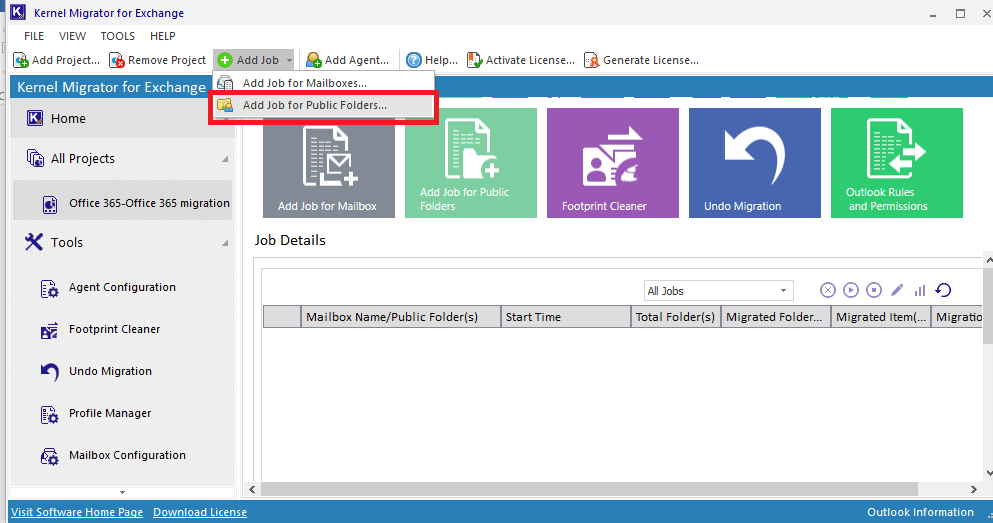993x523 pixels.
Task: Click the job report chart icon
Action: (x=920, y=290)
